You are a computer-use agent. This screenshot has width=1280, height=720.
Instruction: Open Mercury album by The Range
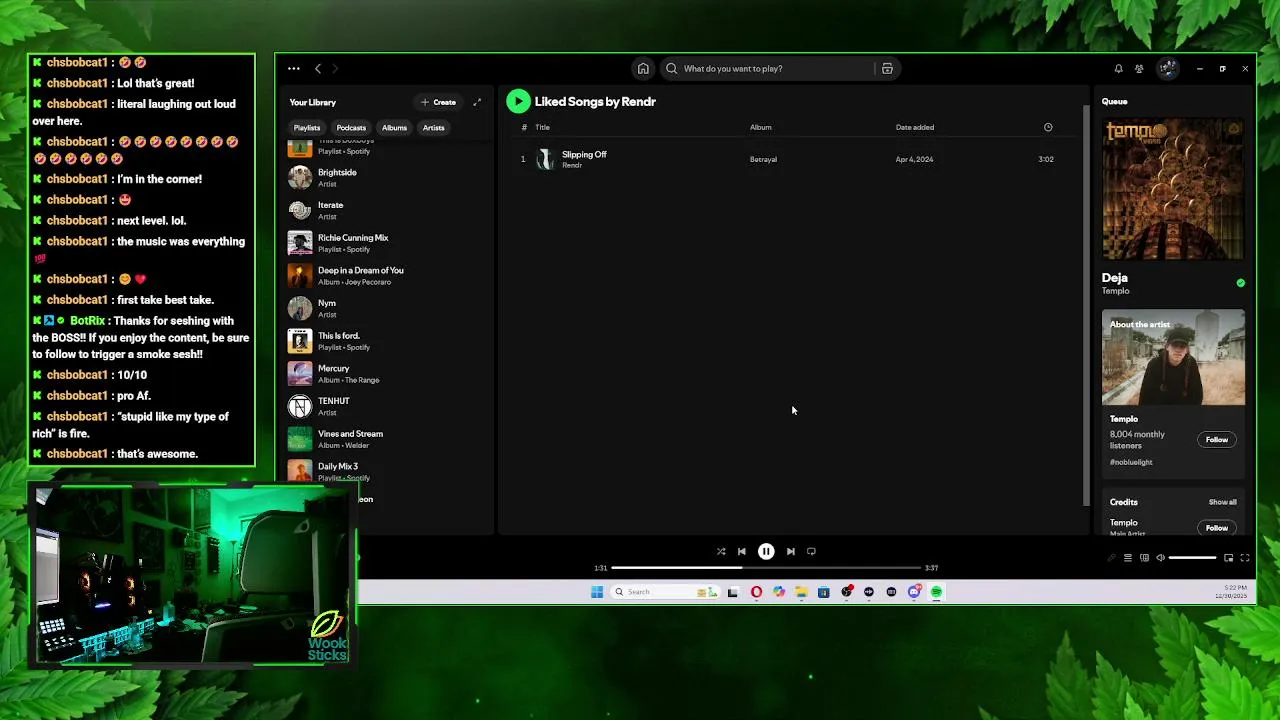click(x=387, y=374)
